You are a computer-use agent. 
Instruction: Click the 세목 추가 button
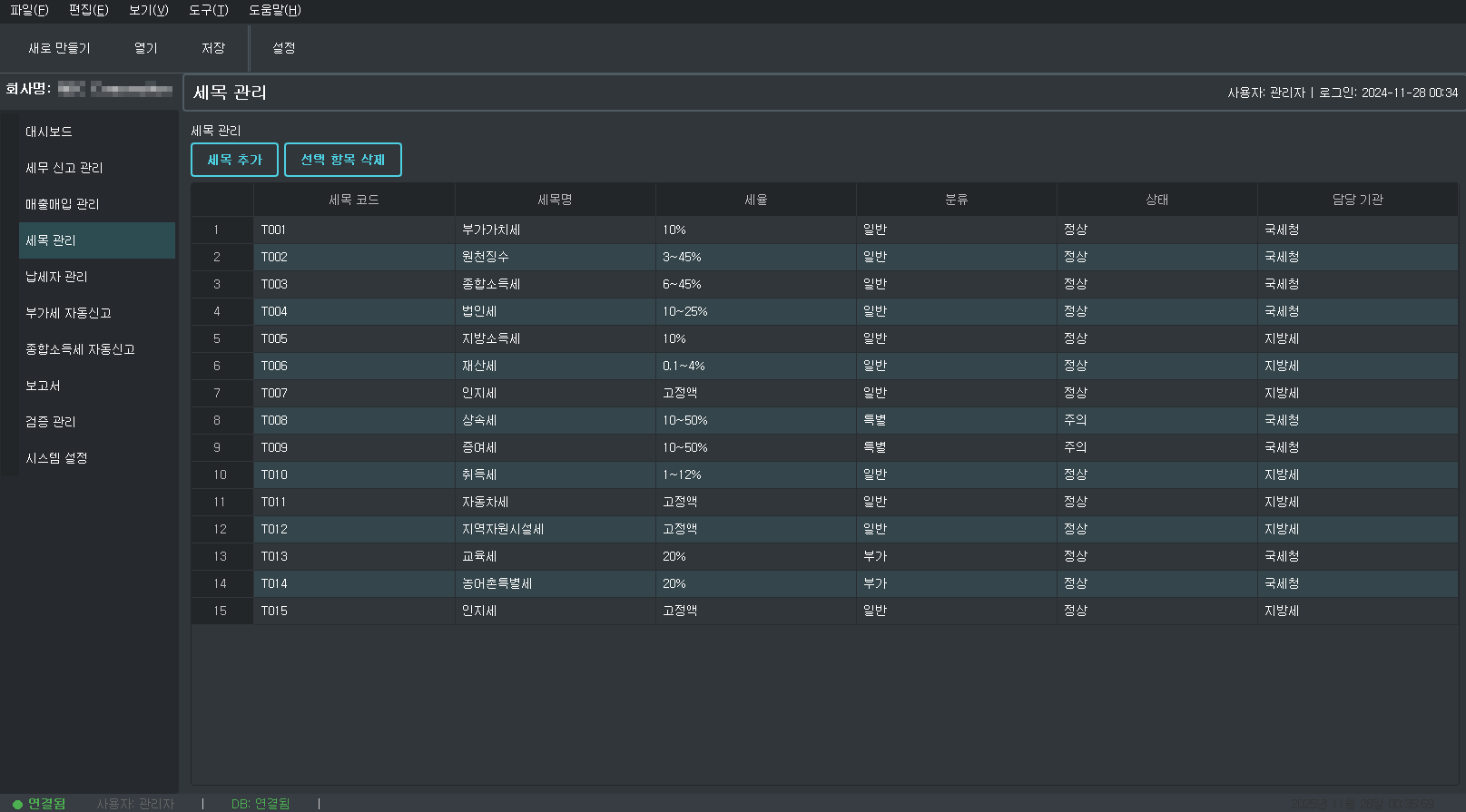pyautogui.click(x=234, y=160)
